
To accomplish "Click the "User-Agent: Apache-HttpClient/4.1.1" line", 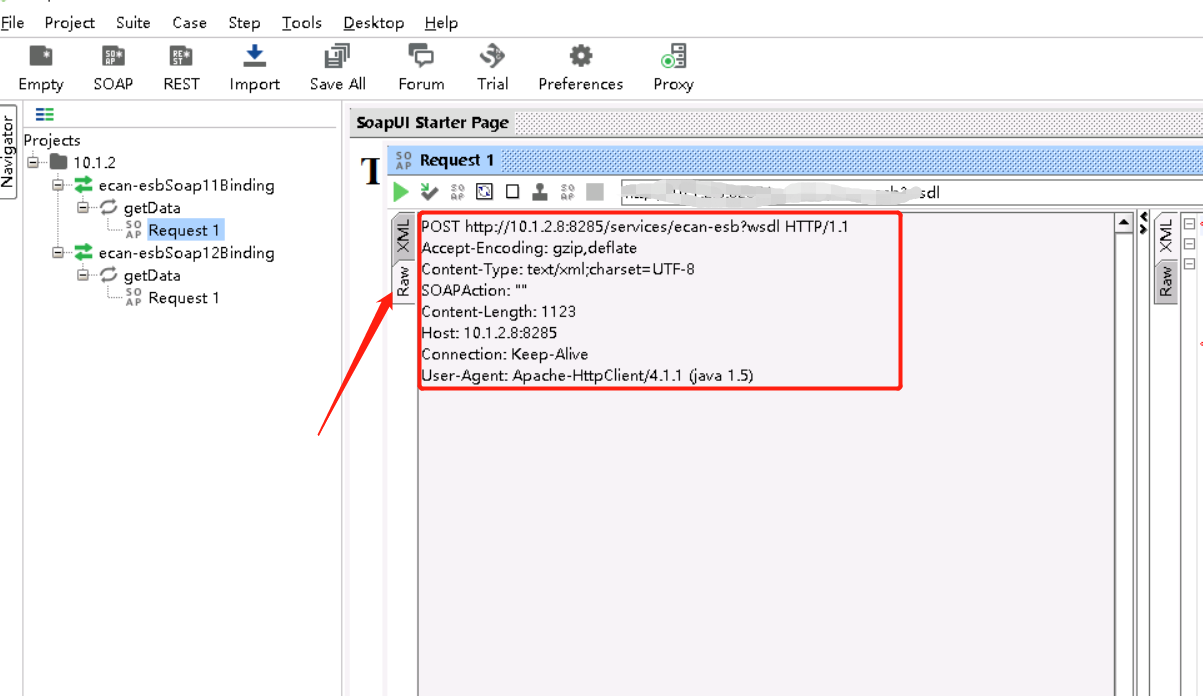I will 587,376.
